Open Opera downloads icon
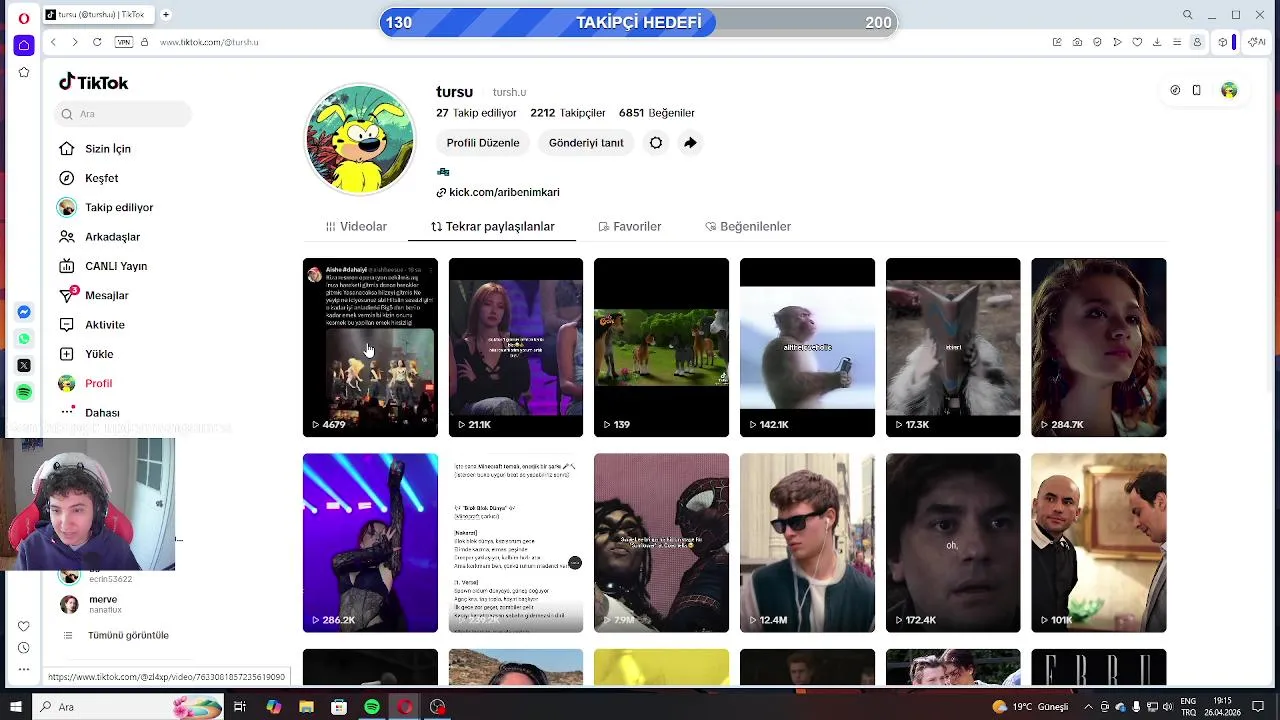1280x720 pixels. [1157, 42]
